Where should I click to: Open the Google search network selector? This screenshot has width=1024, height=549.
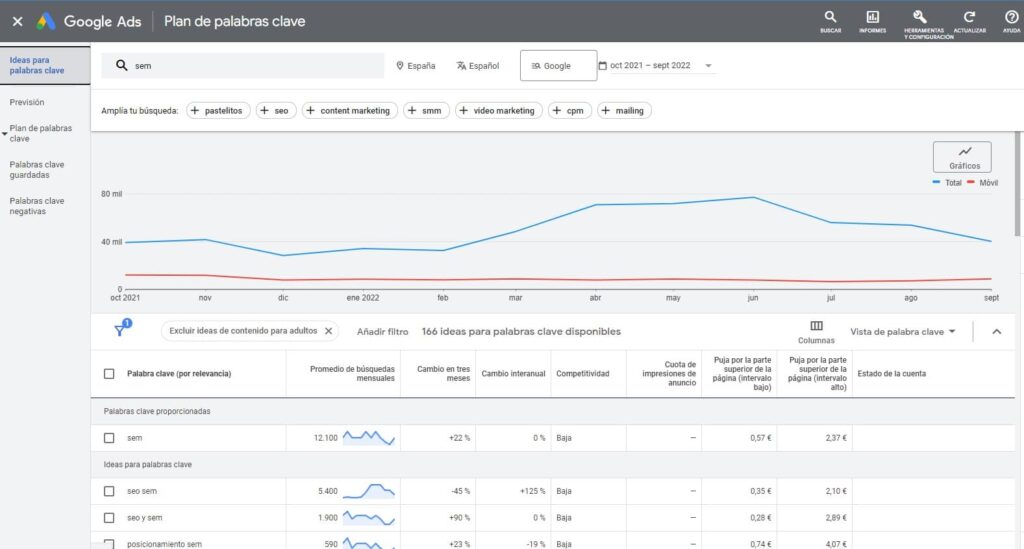(x=558, y=66)
